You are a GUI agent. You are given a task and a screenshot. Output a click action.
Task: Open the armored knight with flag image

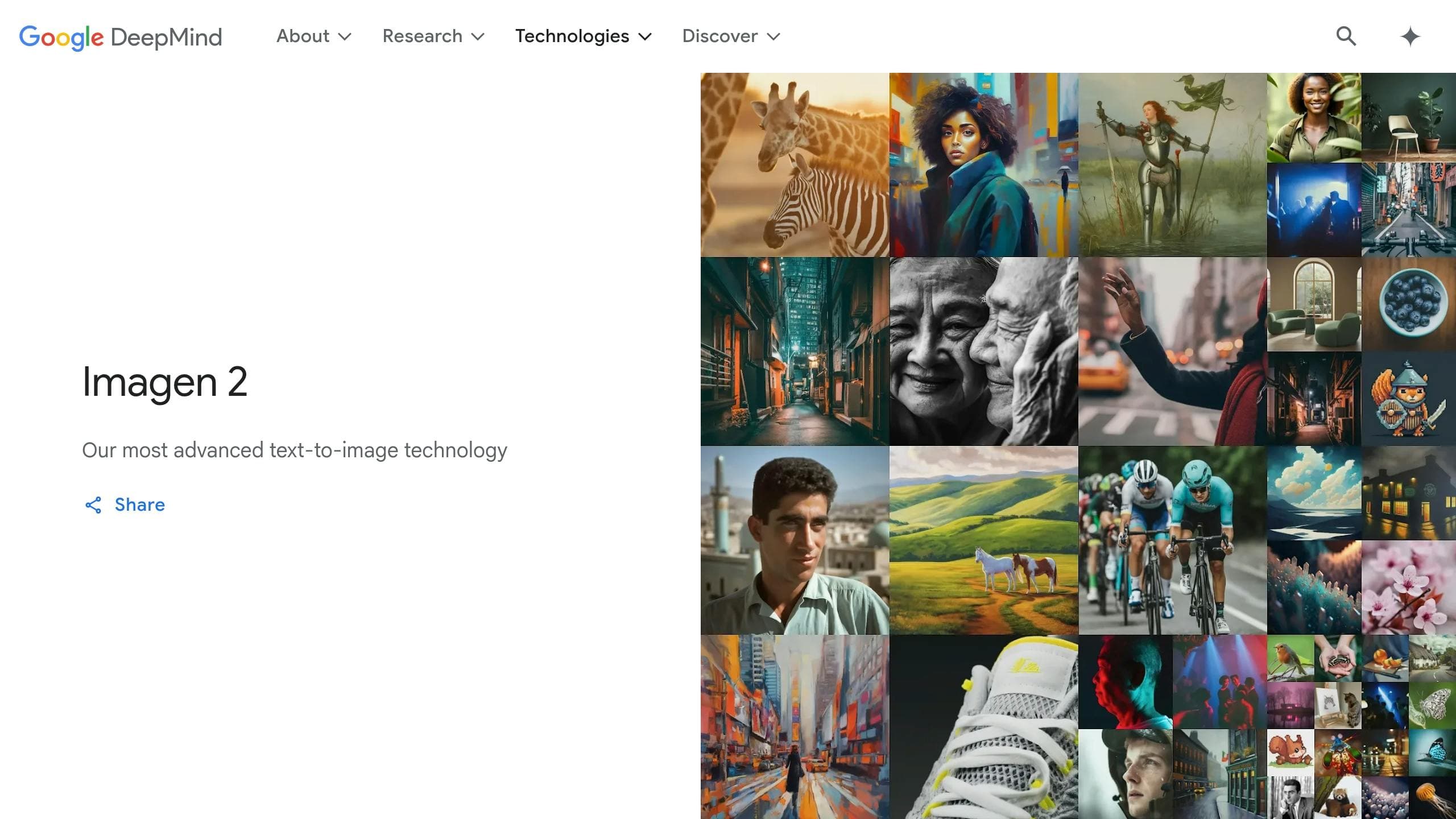point(1173,165)
